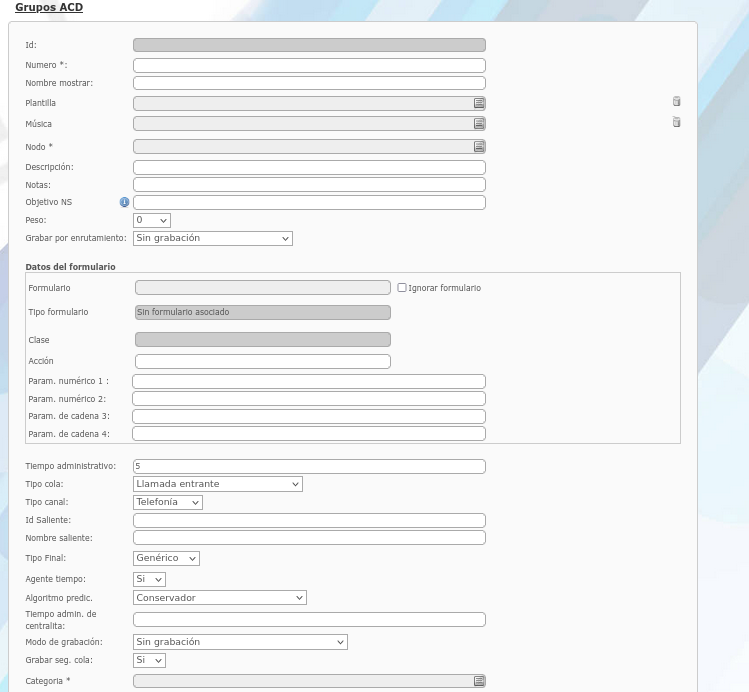Focus the Objetivo NS input field
Screen dimensions: 749x692
pos(309,202)
